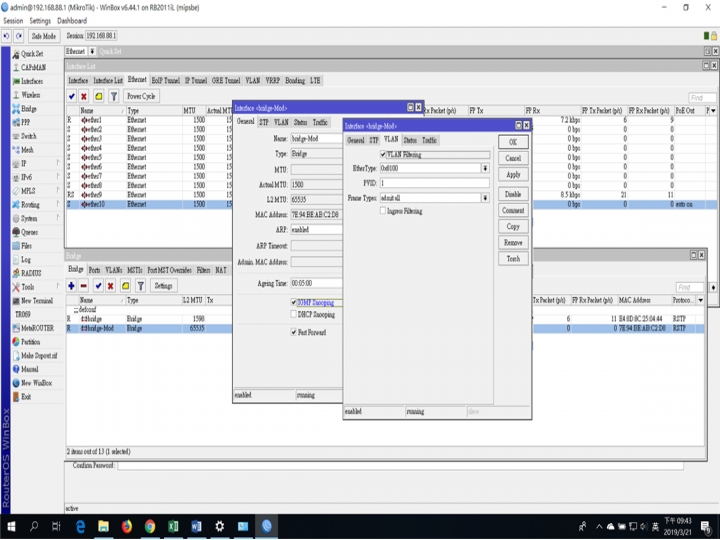
Task: Click the blue plus Add icon in Bridge window
Action: click(71, 286)
